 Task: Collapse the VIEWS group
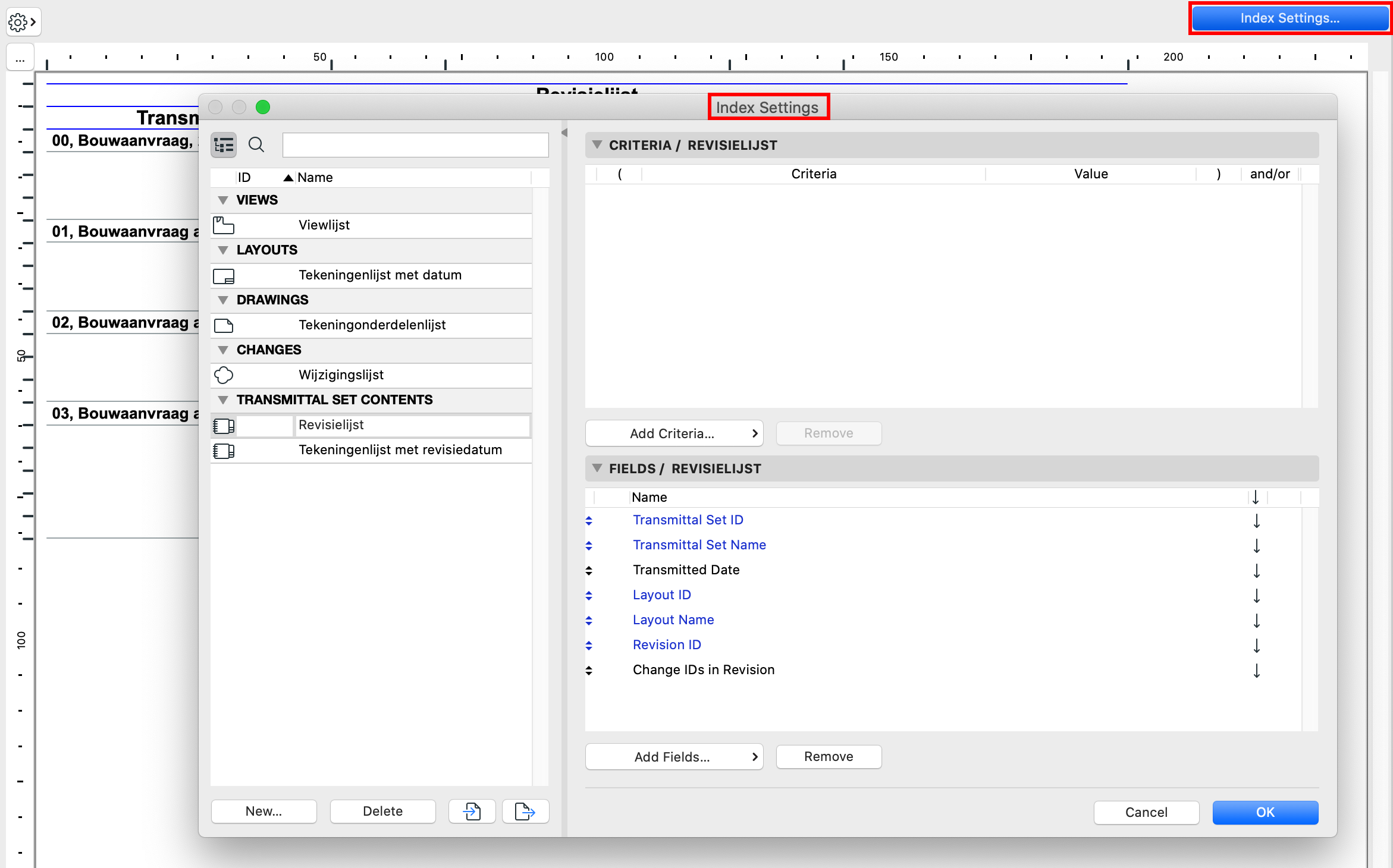[x=223, y=200]
